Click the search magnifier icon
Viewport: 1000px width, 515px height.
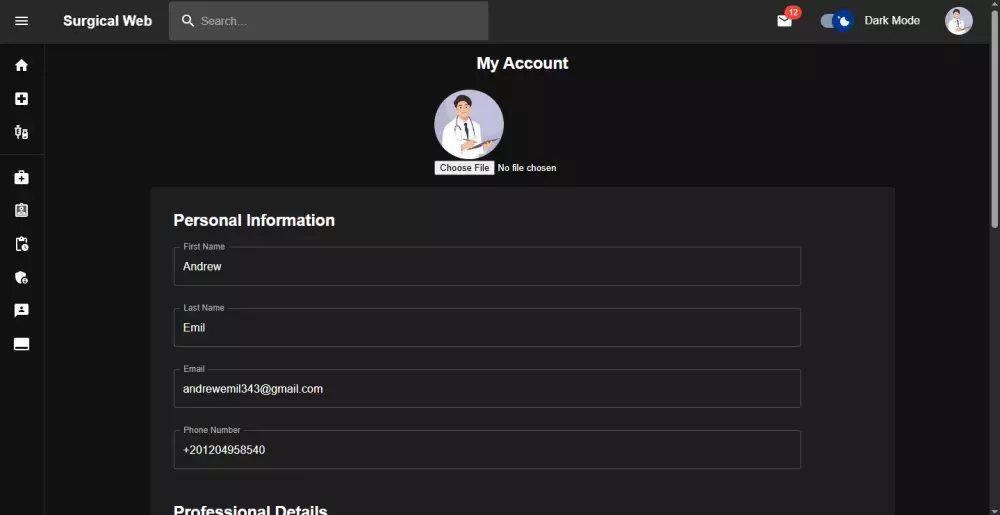(188, 21)
